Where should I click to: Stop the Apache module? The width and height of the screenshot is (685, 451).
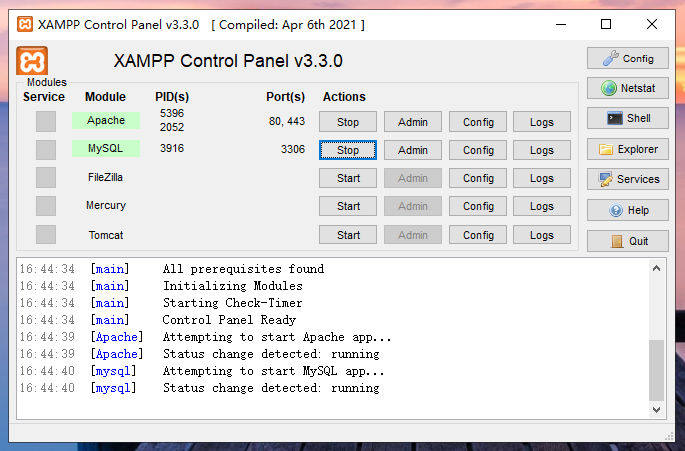(x=348, y=122)
